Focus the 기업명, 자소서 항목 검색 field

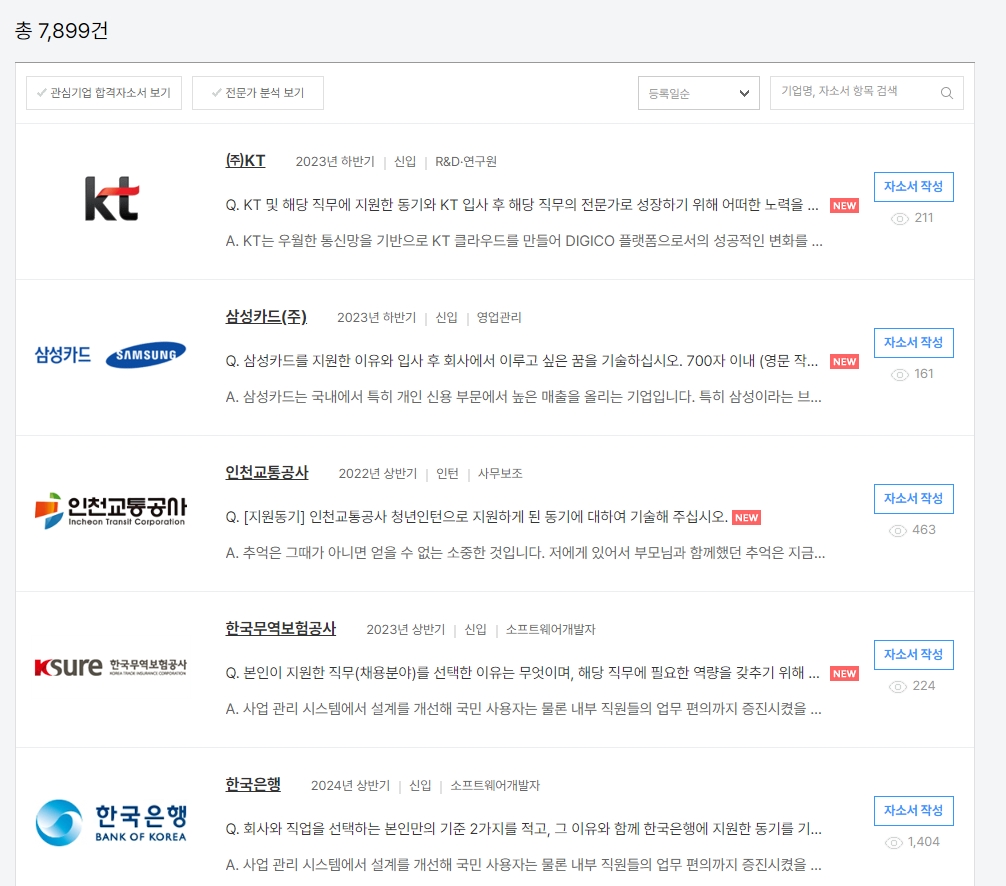point(866,93)
